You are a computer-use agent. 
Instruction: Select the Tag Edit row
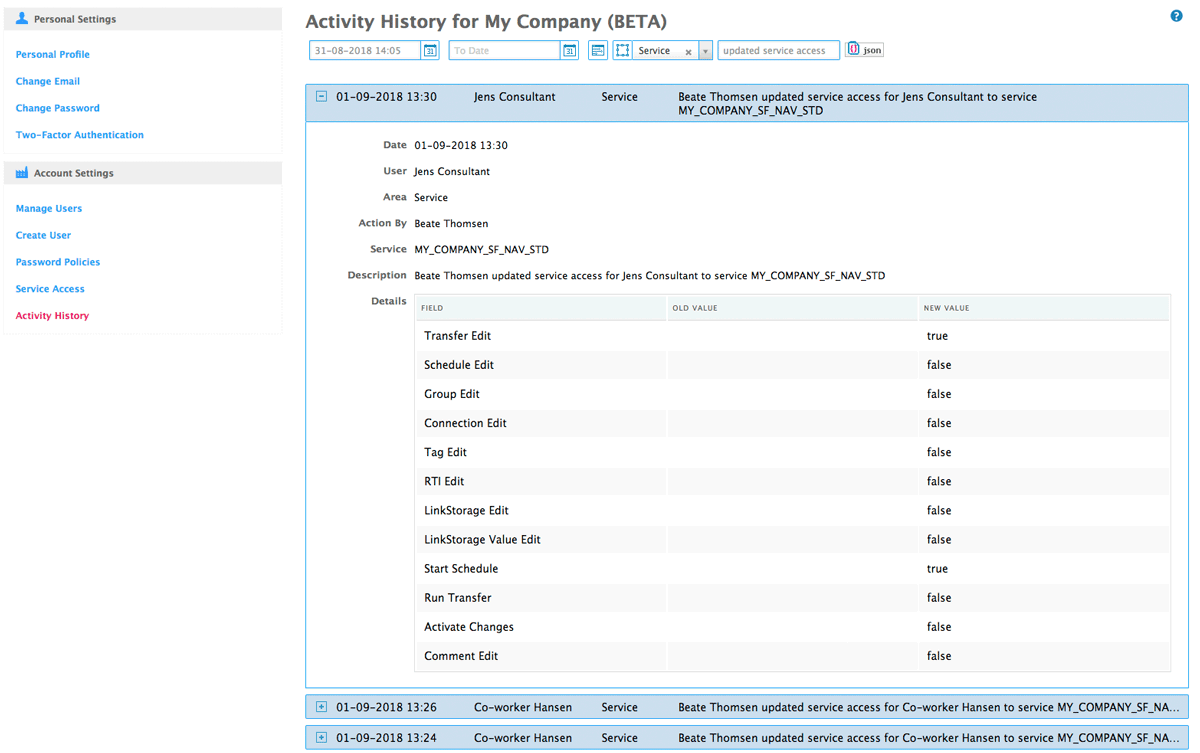pos(793,452)
